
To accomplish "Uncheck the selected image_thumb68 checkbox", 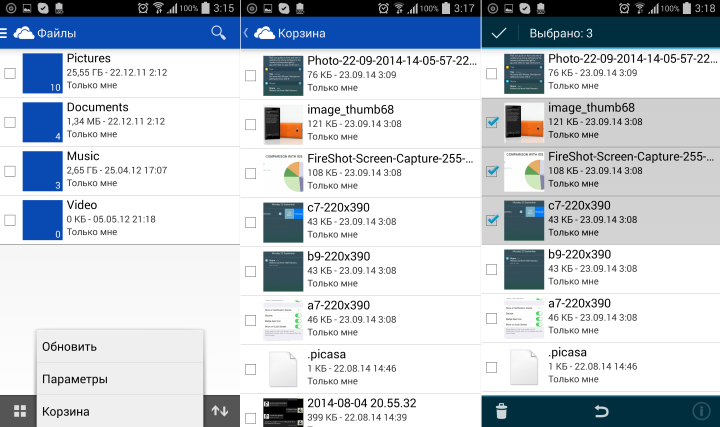I will [x=491, y=122].
